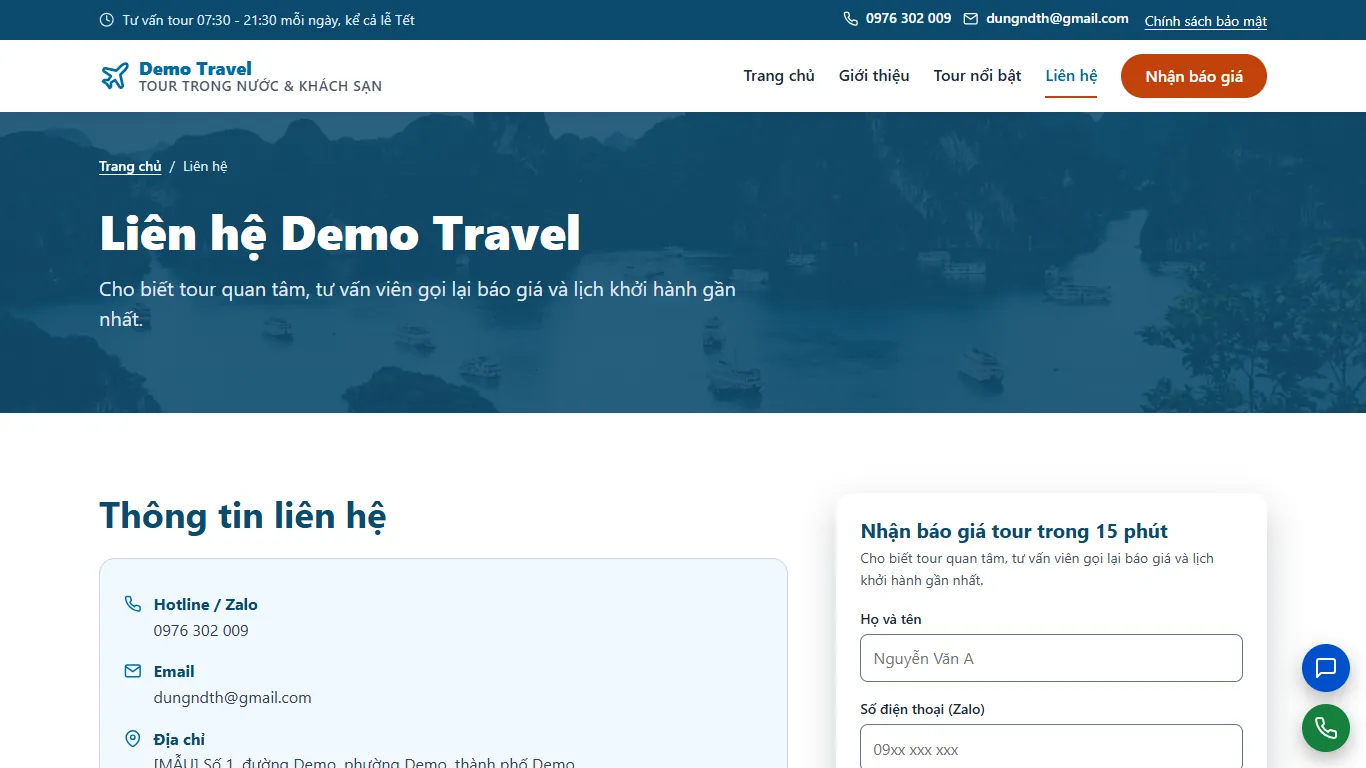This screenshot has width=1366, height=768.
Task: Open the Chính sách bảo mật link
Action: [1206, 21]
